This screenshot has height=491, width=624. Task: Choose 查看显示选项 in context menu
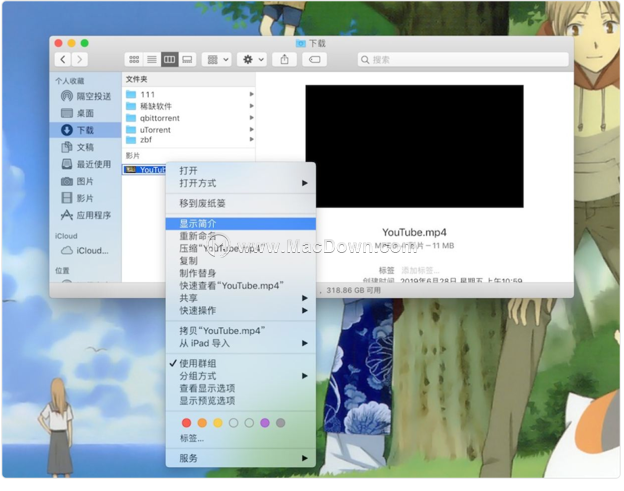coord(241,388)
